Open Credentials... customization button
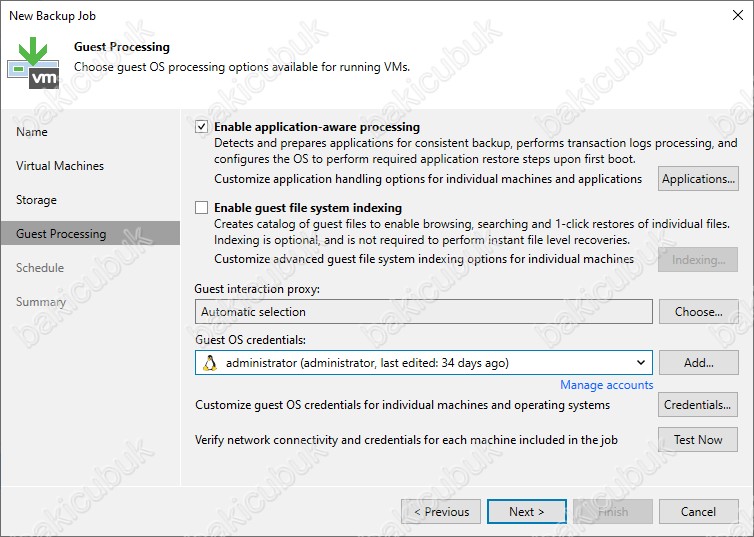The height and width of the screenshot is (537, 754). (698, 405)
